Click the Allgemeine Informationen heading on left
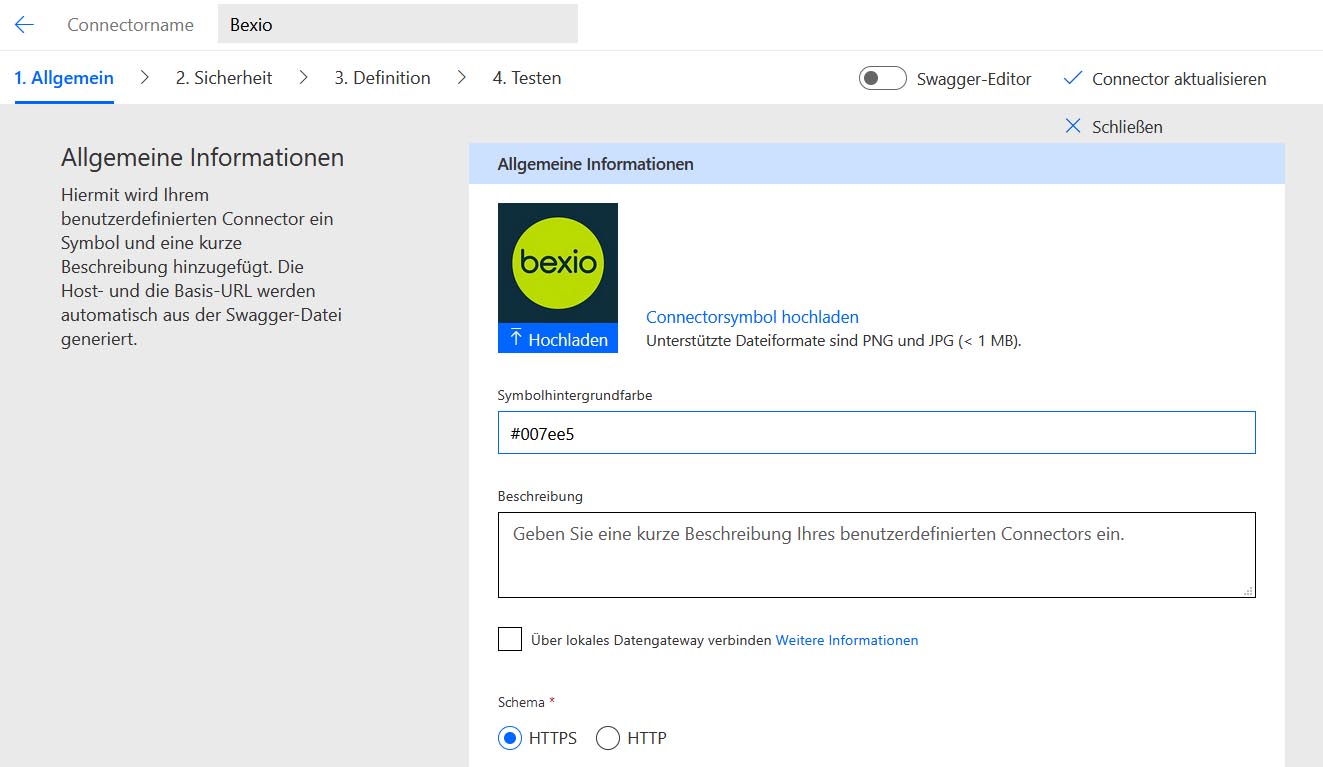The width and height of the screenshot is (1323, 767). 202,158
